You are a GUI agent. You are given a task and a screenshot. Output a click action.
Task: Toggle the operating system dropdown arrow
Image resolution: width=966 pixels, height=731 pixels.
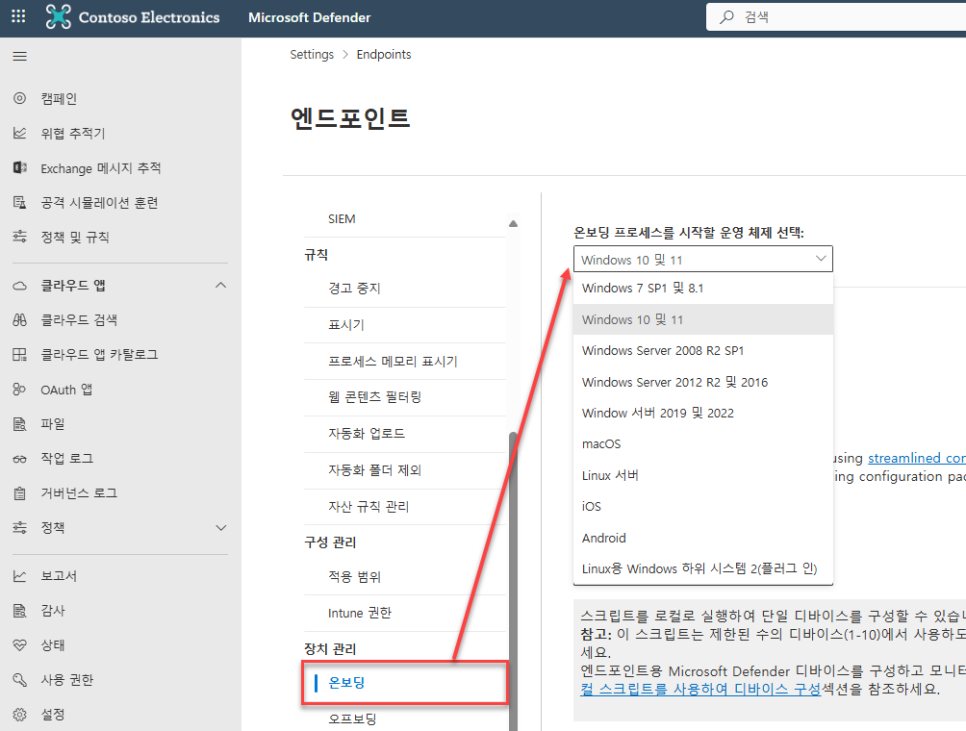point(821,259)
